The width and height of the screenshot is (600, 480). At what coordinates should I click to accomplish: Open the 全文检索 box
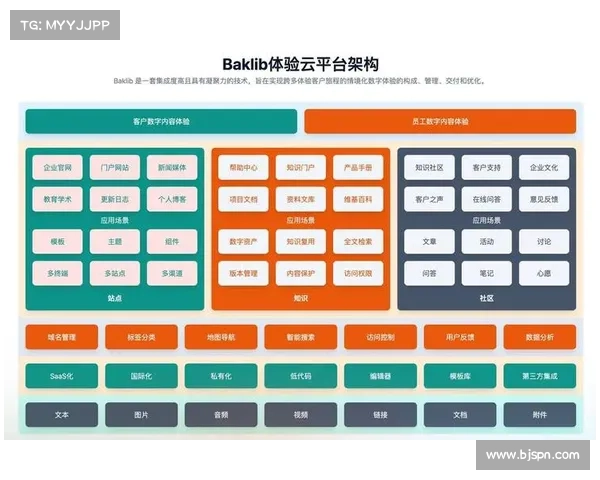click(x=358, y=242)
